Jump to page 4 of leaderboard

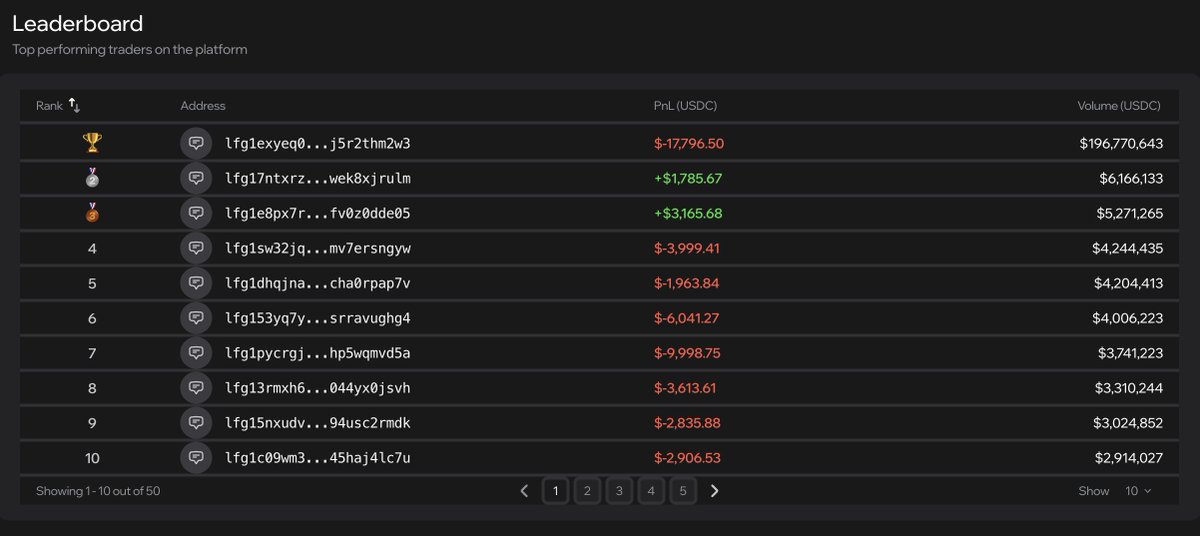[x=651, y=491]
